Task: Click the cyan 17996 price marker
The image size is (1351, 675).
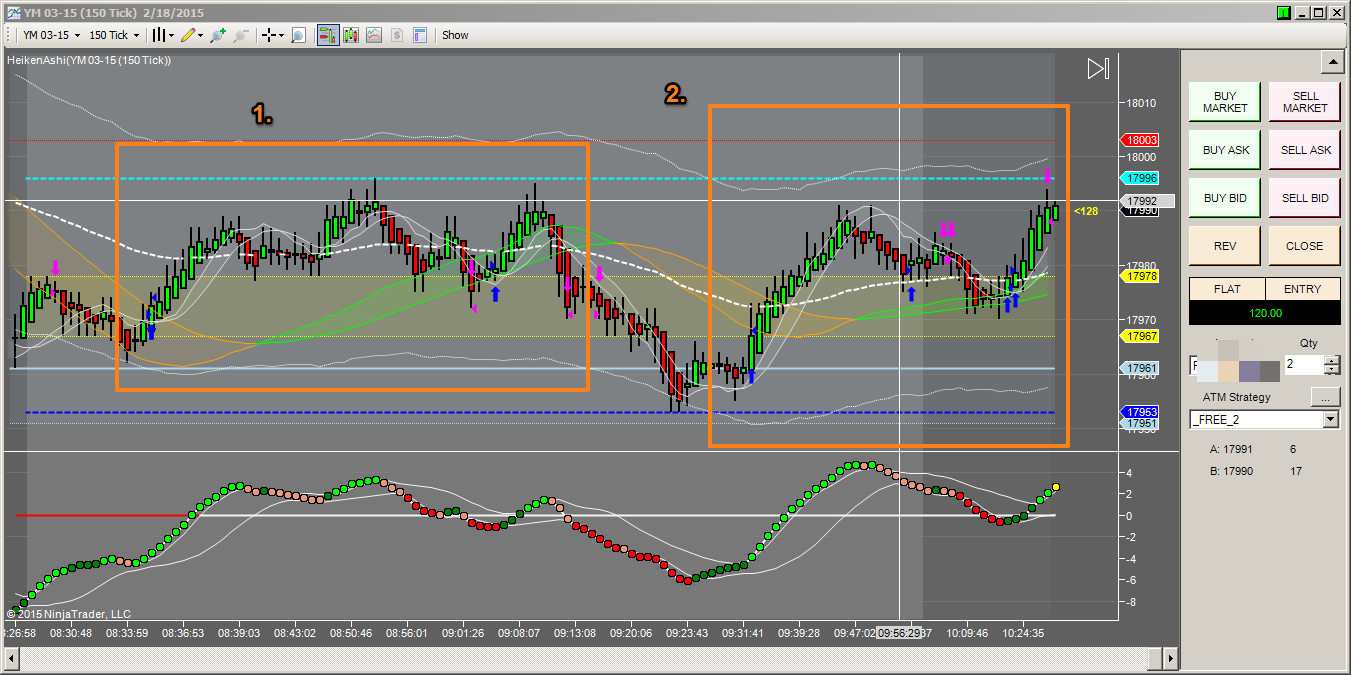Action: click(x=1141, y=178)
